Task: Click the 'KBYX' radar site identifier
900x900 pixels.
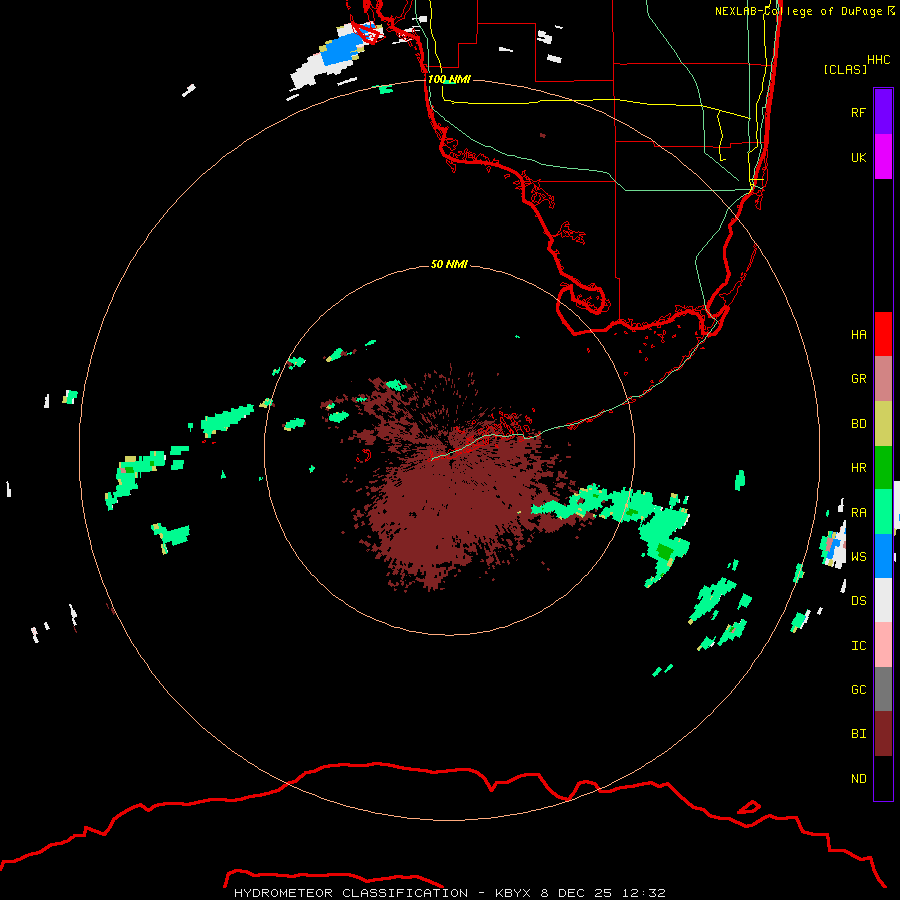Action: pyautogui.click(x=513, y=893)
